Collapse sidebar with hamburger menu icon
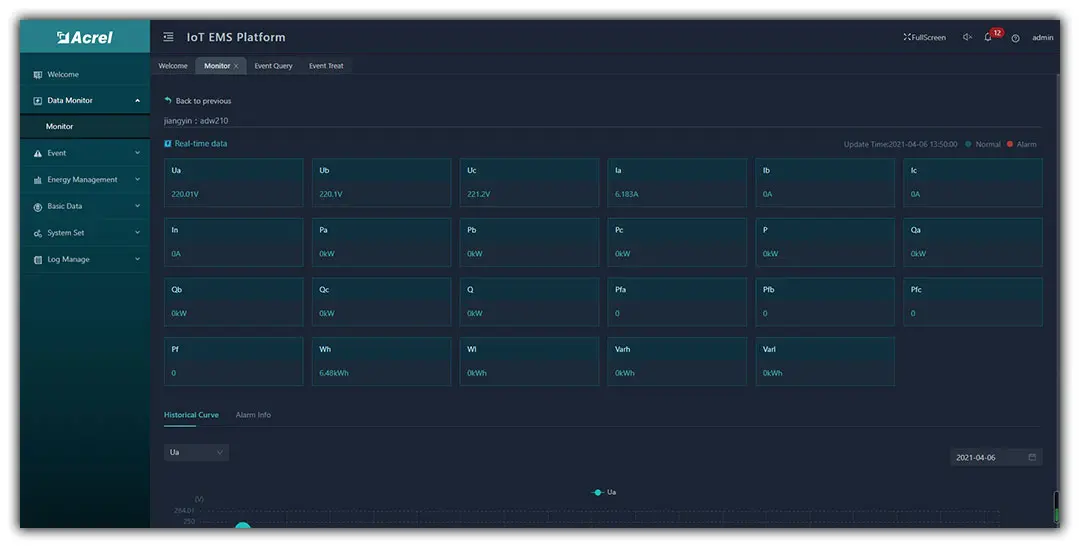 pyautogui.click(x=168, y=37)
